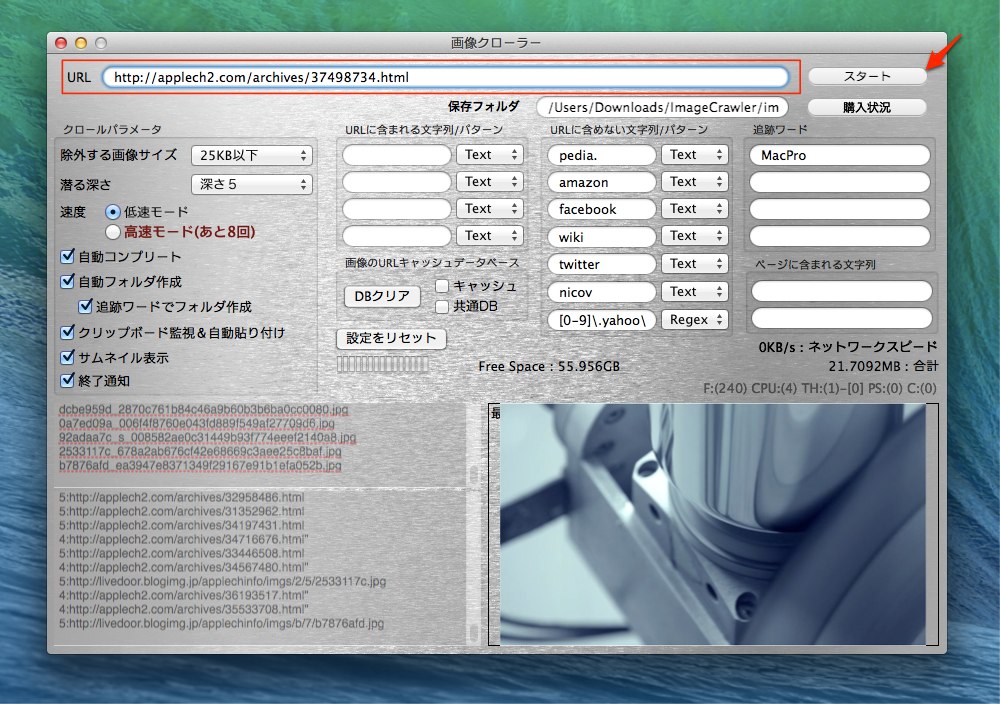Select b7876afd_ea3947e8371349f29167e91b1efa052b.jpg entry
The height and width of the screenshot is (704, 1000).
click(x=200, y=466)
